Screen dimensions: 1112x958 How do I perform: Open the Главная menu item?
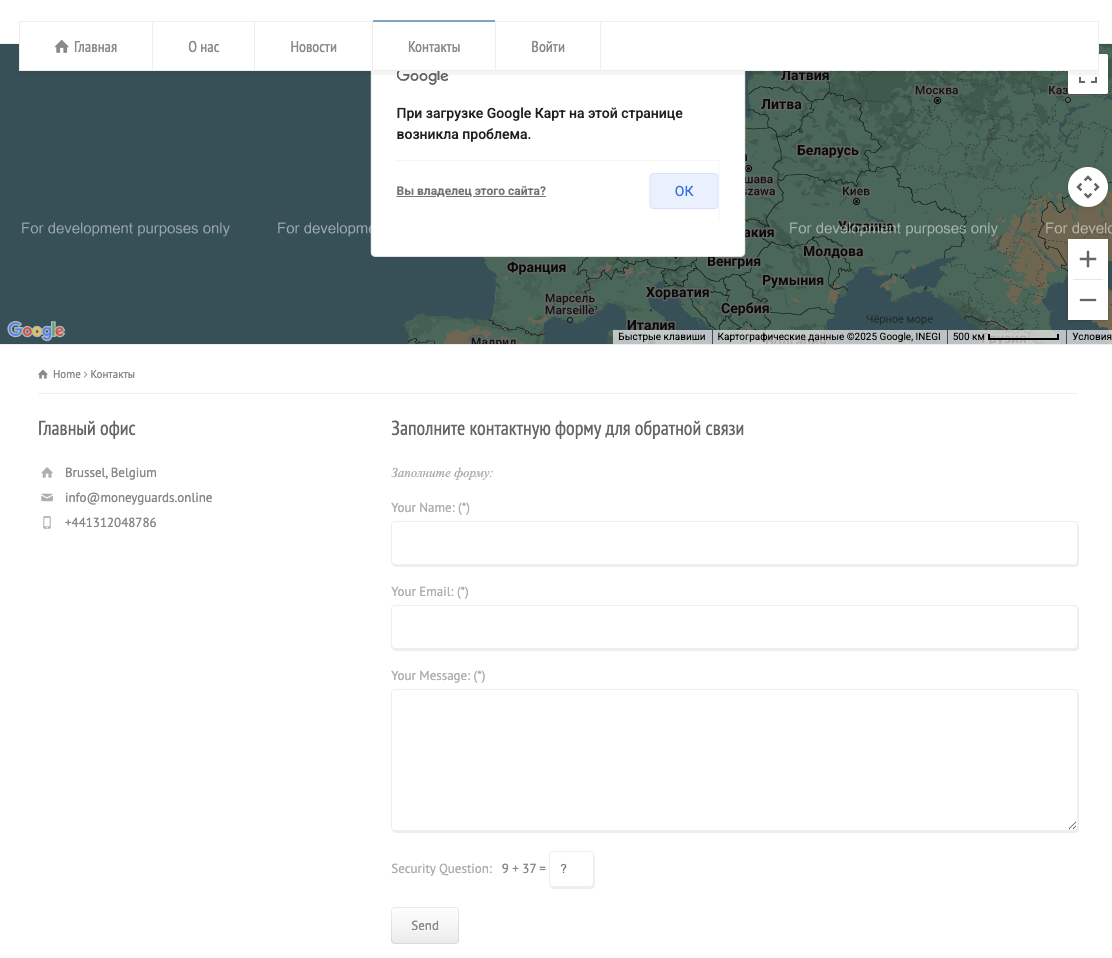(x=86, y=47)
